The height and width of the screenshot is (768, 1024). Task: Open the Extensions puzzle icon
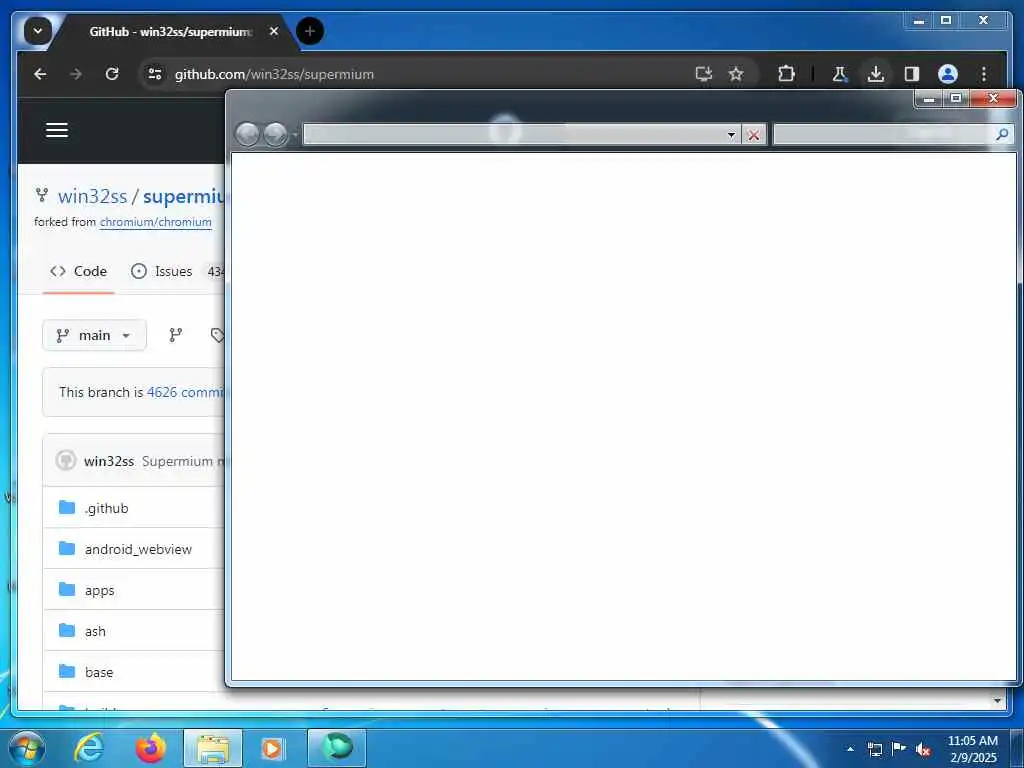(x=786, y=74)
